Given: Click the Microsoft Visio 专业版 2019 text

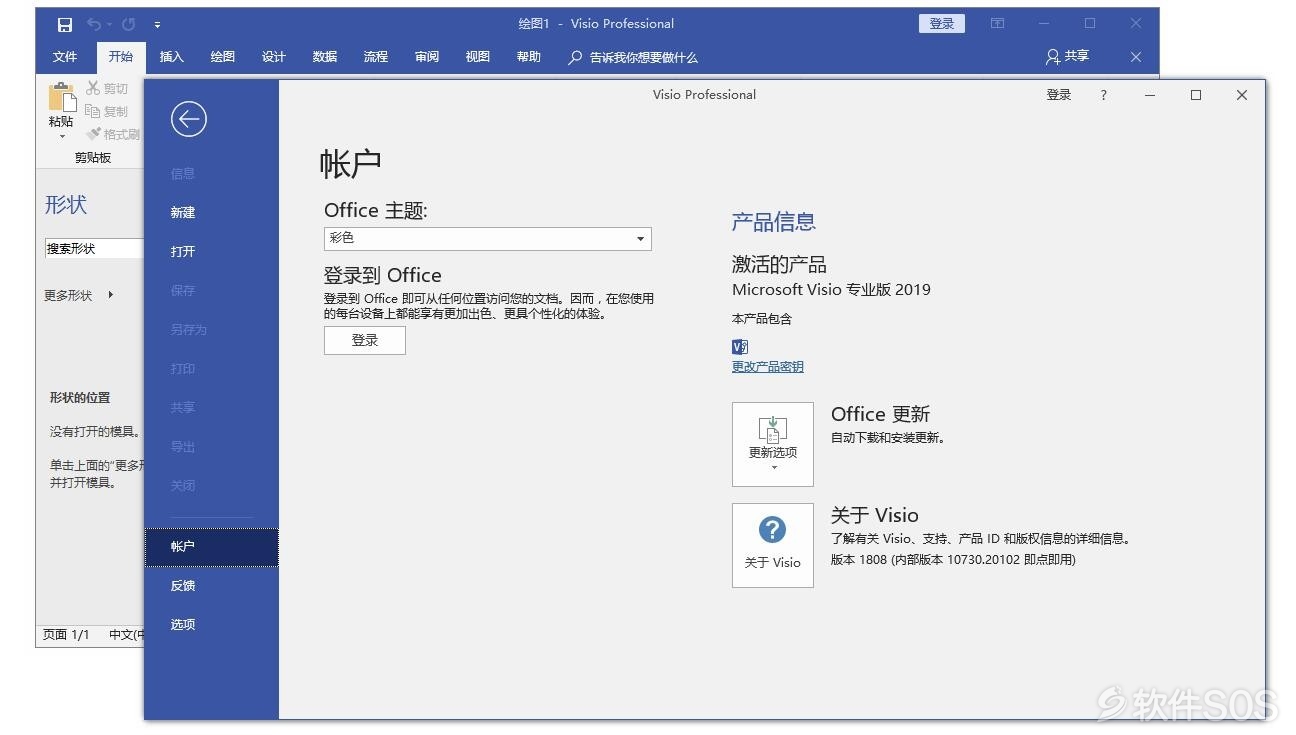Looking at the screenshot, I should tap(831, 290).
